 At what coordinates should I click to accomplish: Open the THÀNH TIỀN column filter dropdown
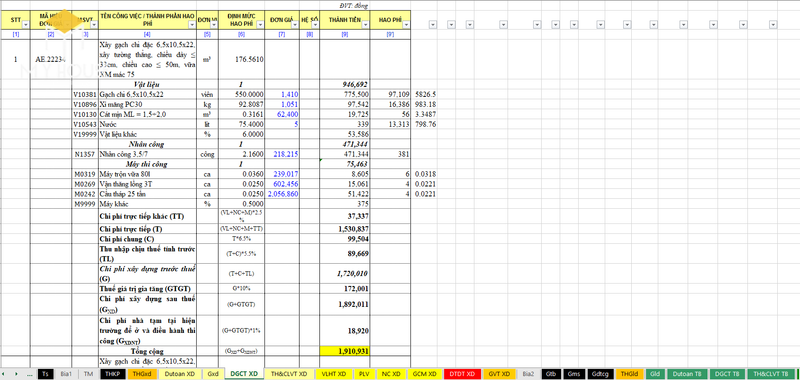365,24
